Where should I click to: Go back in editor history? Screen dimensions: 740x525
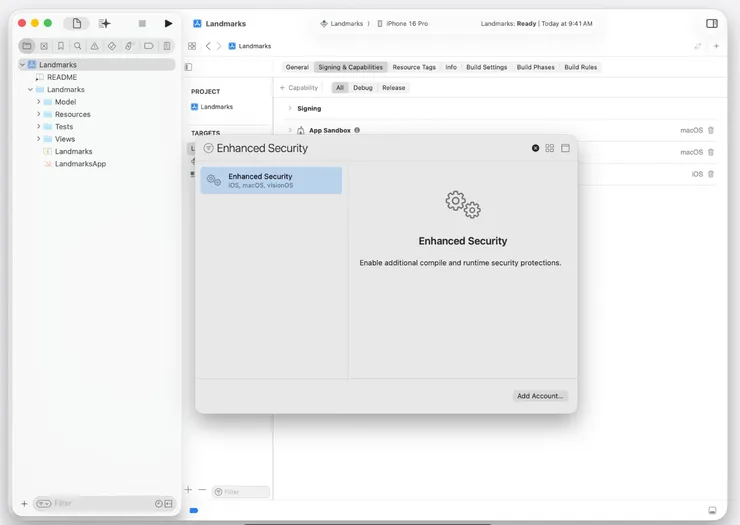coord(208,46)
